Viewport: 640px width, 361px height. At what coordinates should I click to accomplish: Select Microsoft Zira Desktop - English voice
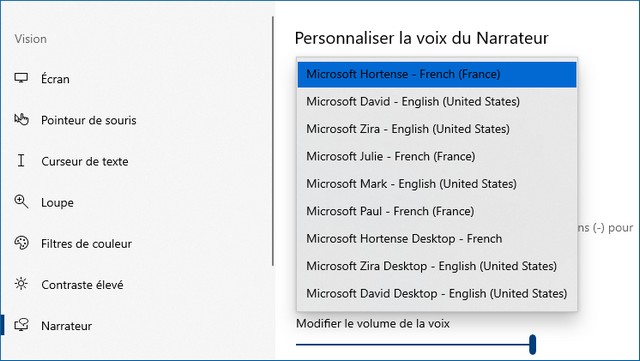click(437, 266)
